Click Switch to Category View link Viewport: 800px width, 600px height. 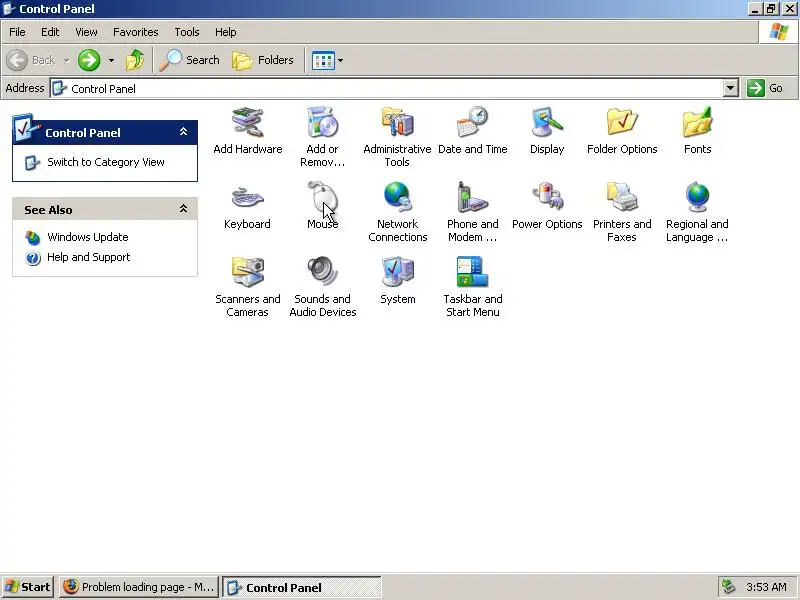106,162
